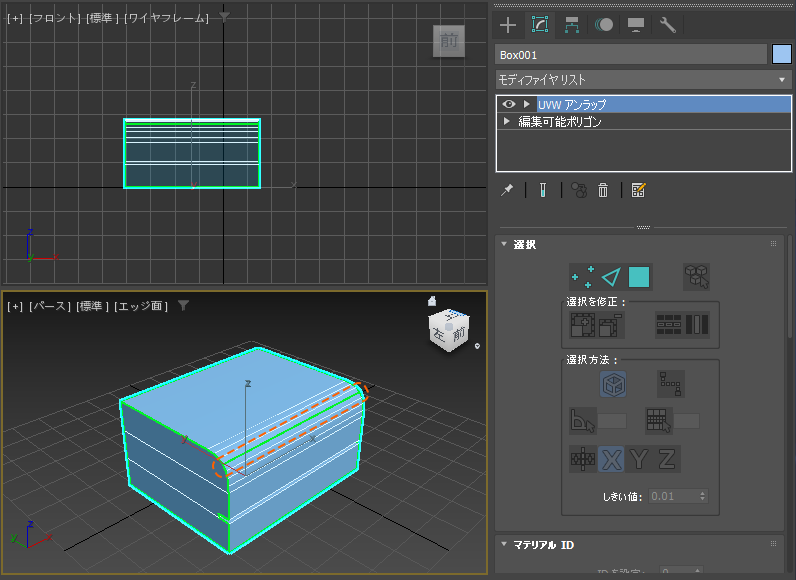
Task: Click the filter funnel in front viewport
Action: pyautogui.click(x=224, y=18)
